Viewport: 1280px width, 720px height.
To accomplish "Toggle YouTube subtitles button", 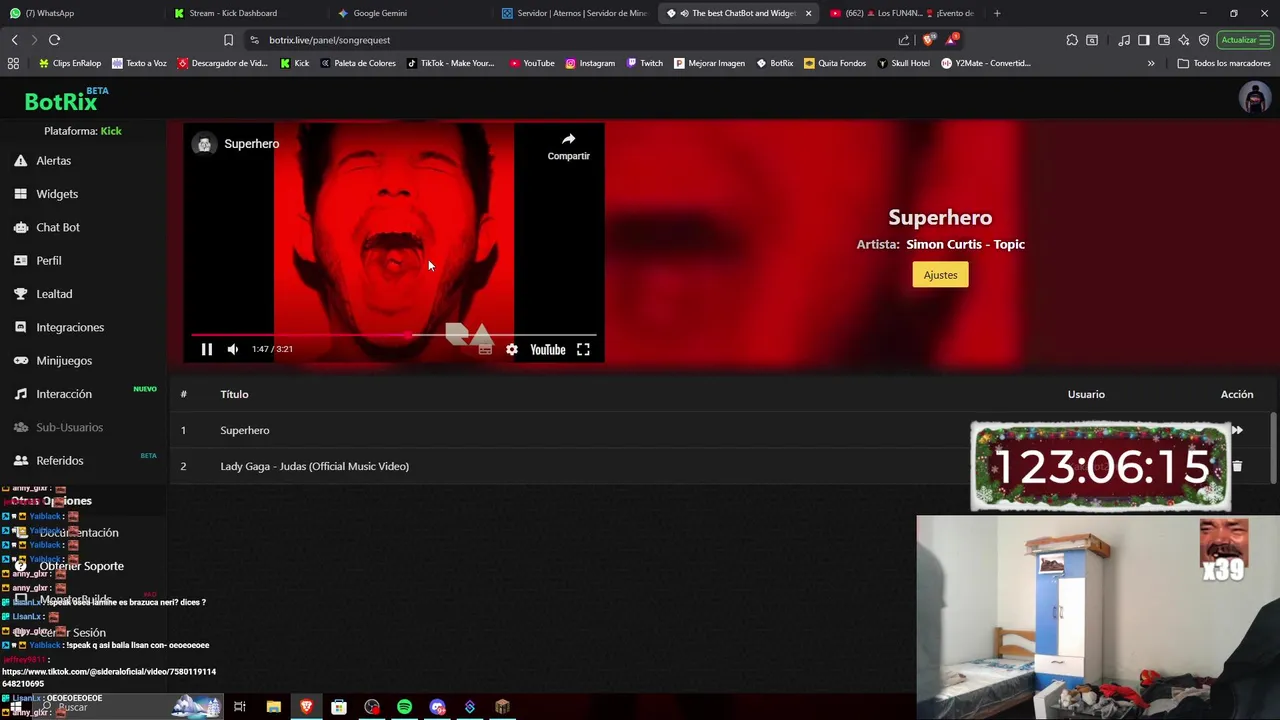I will (485, 349).
